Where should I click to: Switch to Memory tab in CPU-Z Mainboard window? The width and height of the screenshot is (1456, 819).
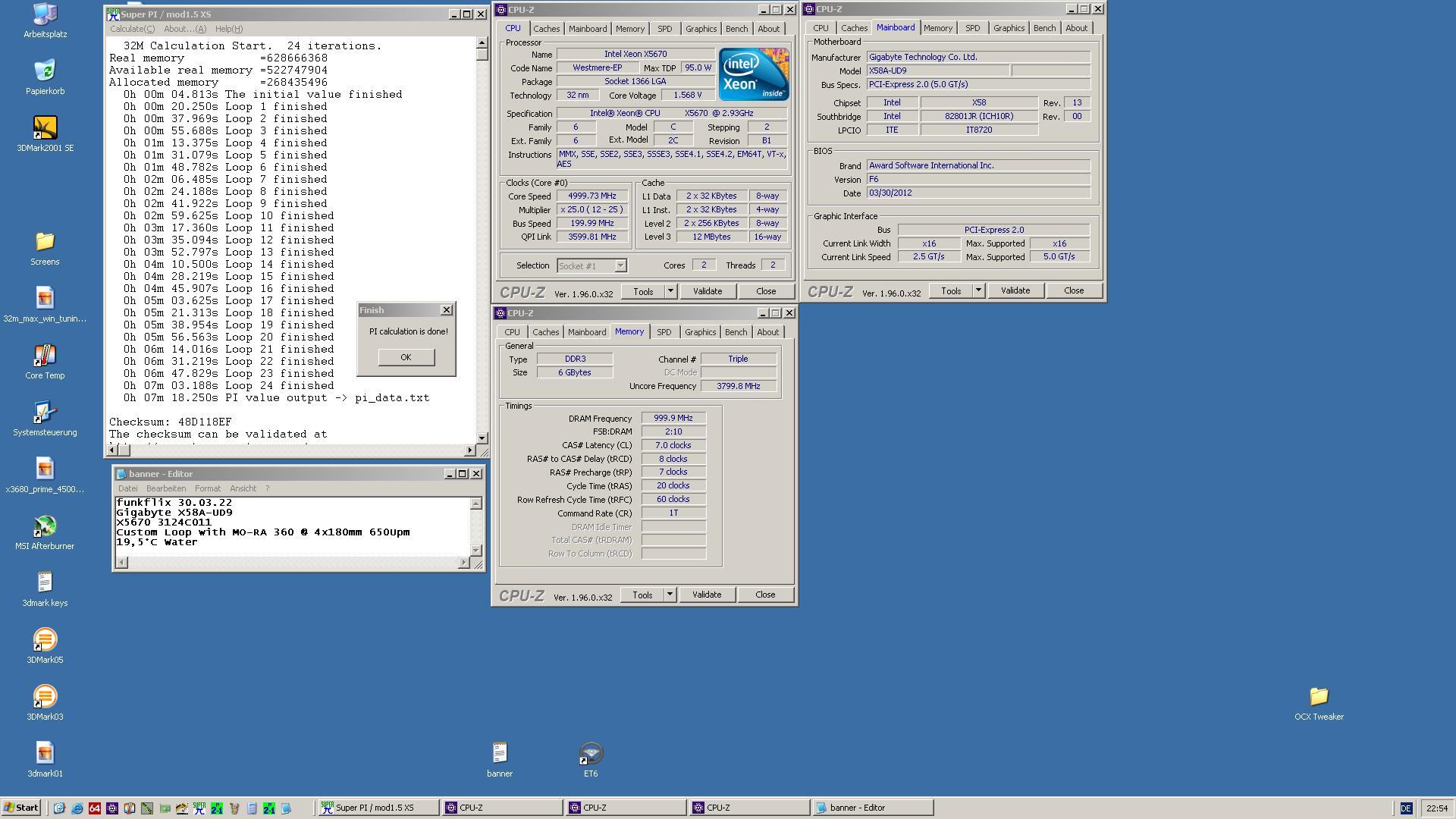[938, 28]
